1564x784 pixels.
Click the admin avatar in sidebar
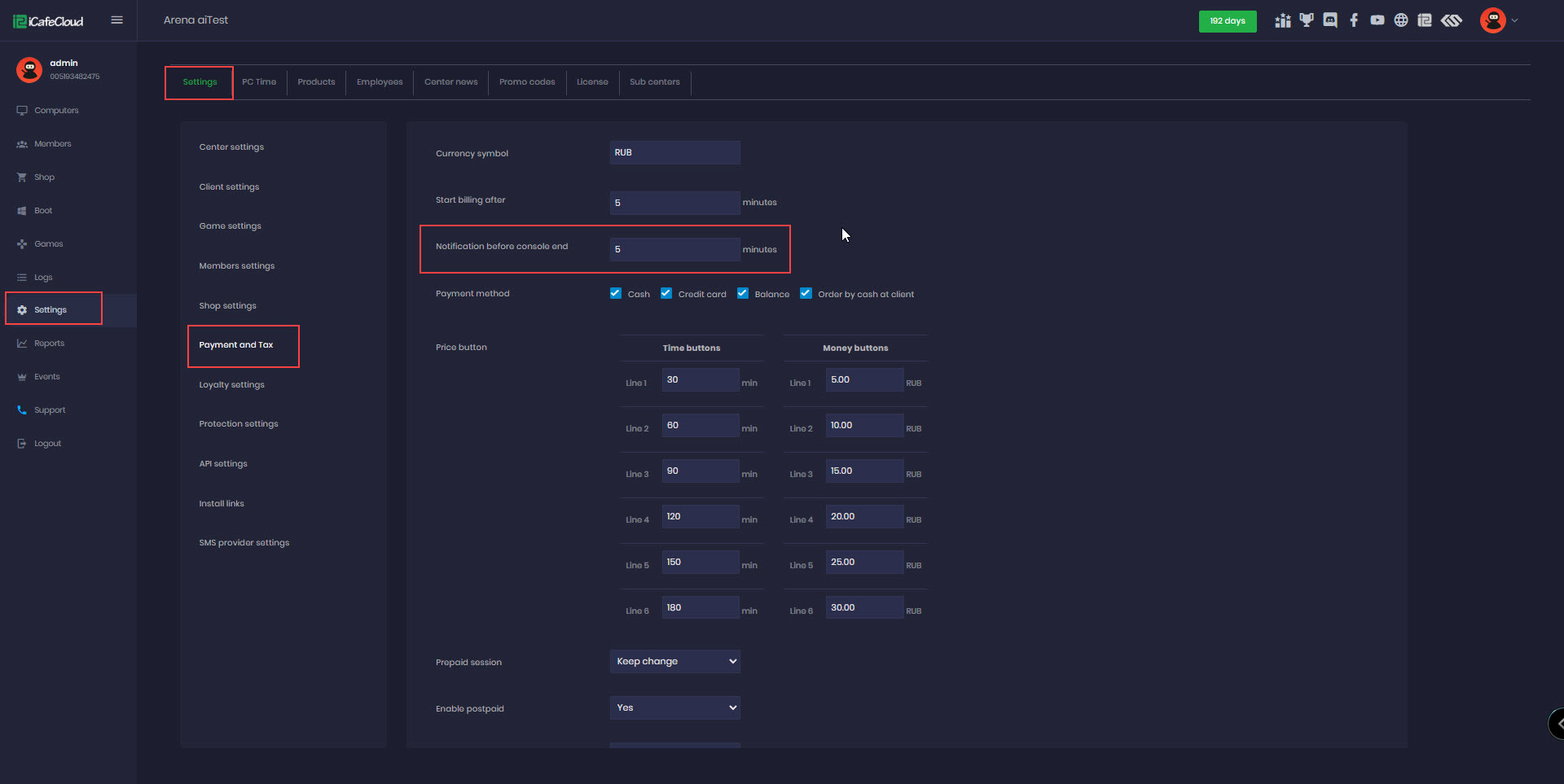(29, 69)
